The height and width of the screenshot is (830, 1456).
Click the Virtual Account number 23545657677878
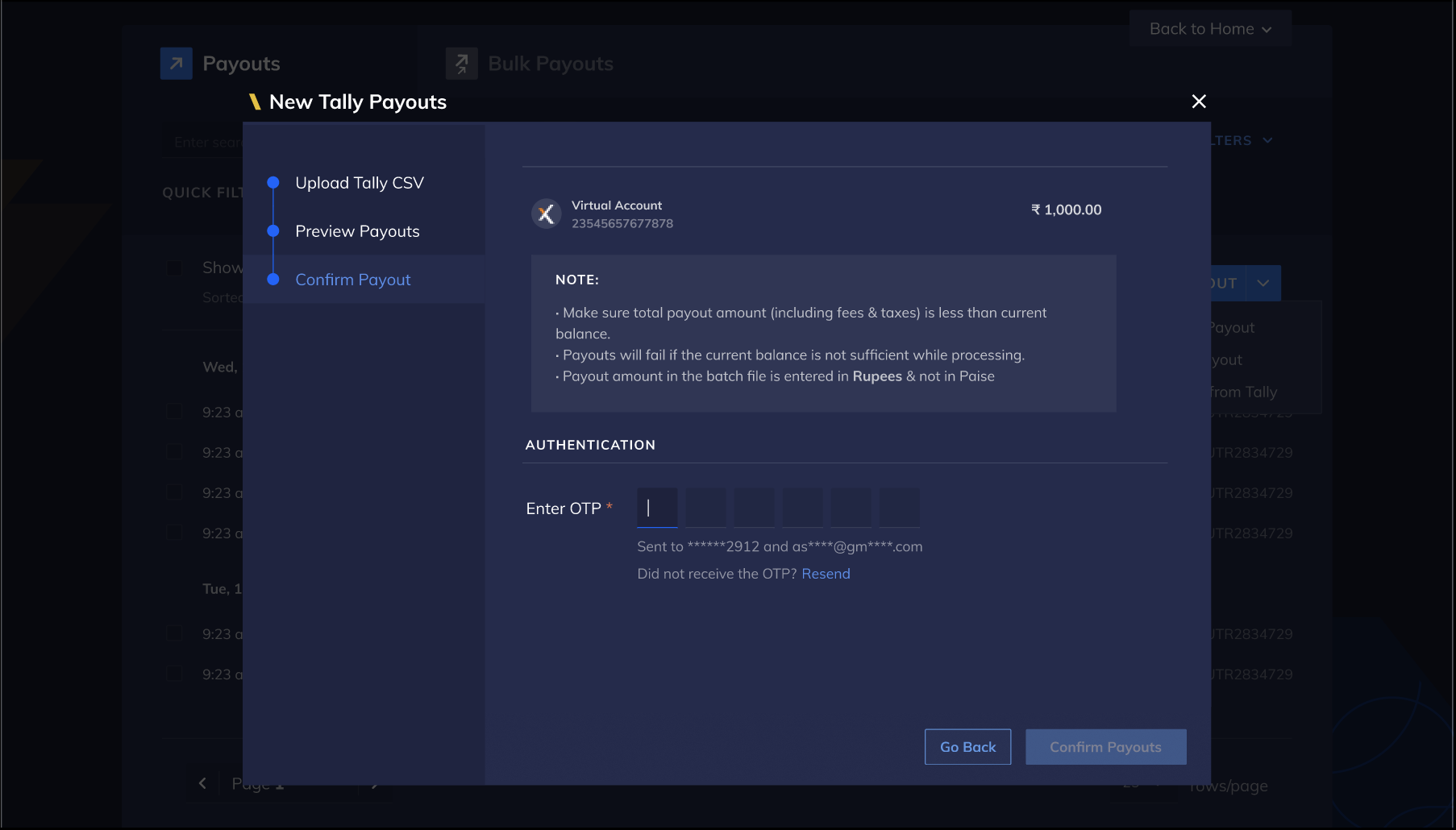click(622, 224)
